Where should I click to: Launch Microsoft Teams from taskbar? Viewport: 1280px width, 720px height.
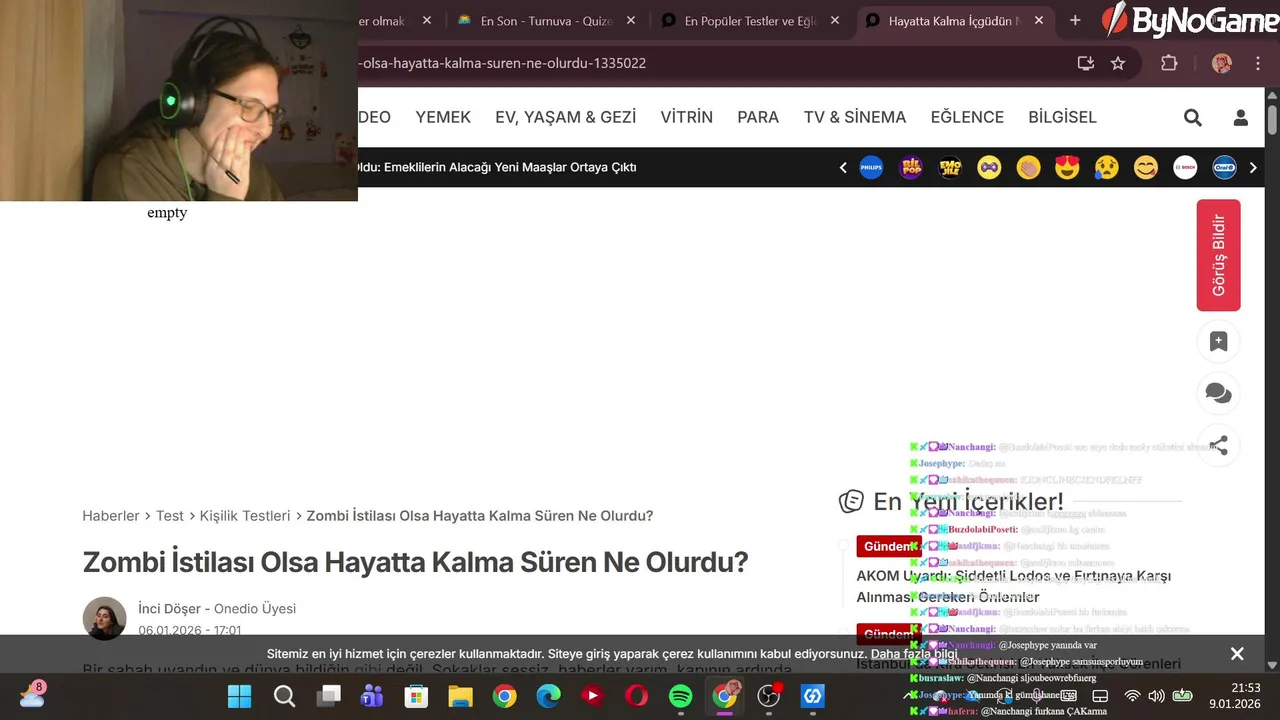pyautogui.click(x=372, y=696)
